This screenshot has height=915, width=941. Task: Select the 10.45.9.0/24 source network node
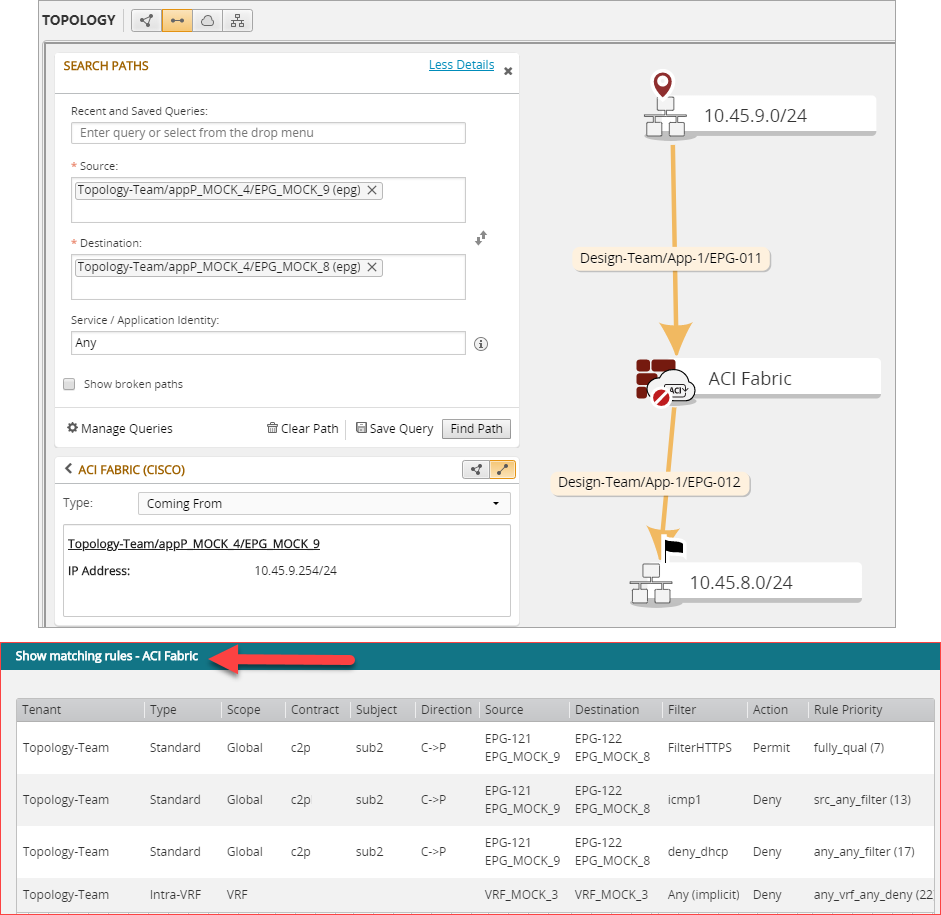click(x=664, y=116)
